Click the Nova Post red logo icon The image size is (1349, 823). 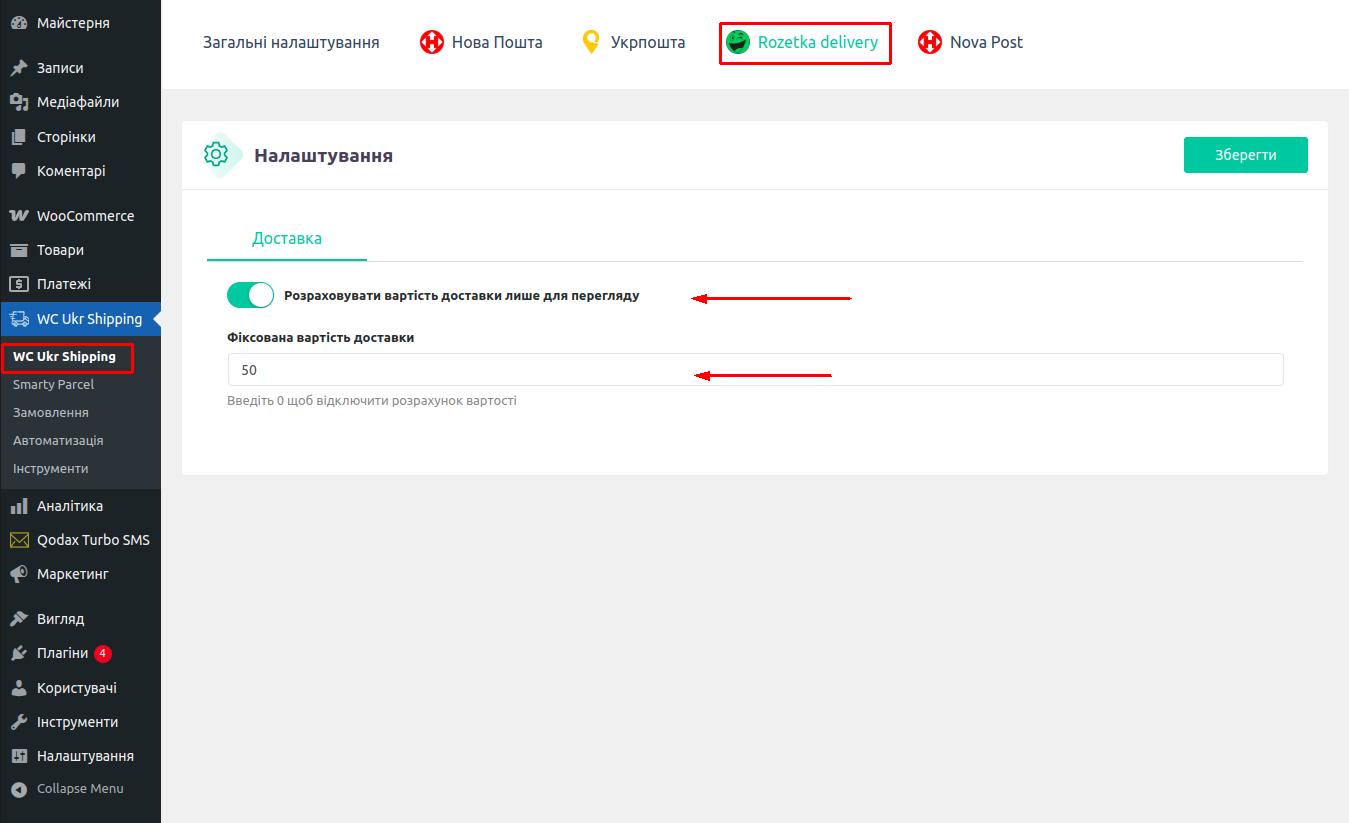pos(930,42)
